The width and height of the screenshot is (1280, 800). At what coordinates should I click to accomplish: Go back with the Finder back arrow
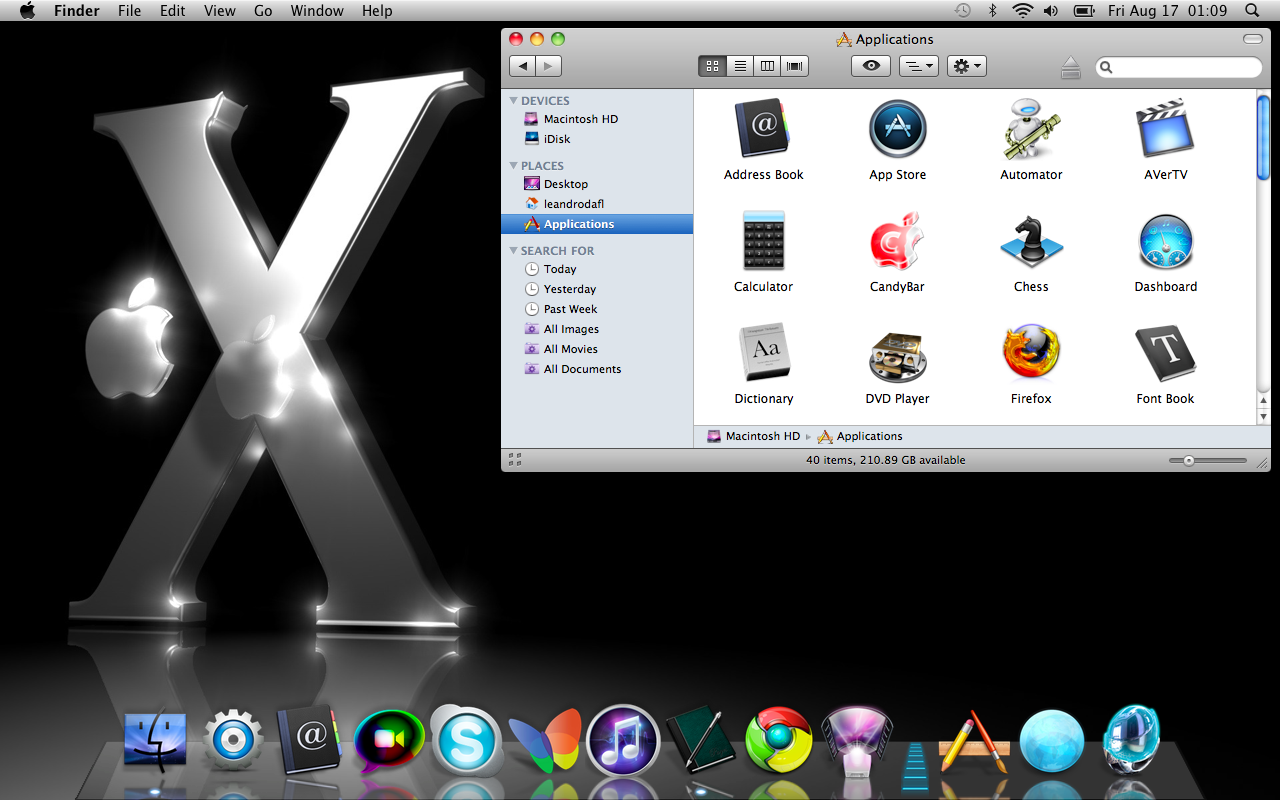coord(522,66)
